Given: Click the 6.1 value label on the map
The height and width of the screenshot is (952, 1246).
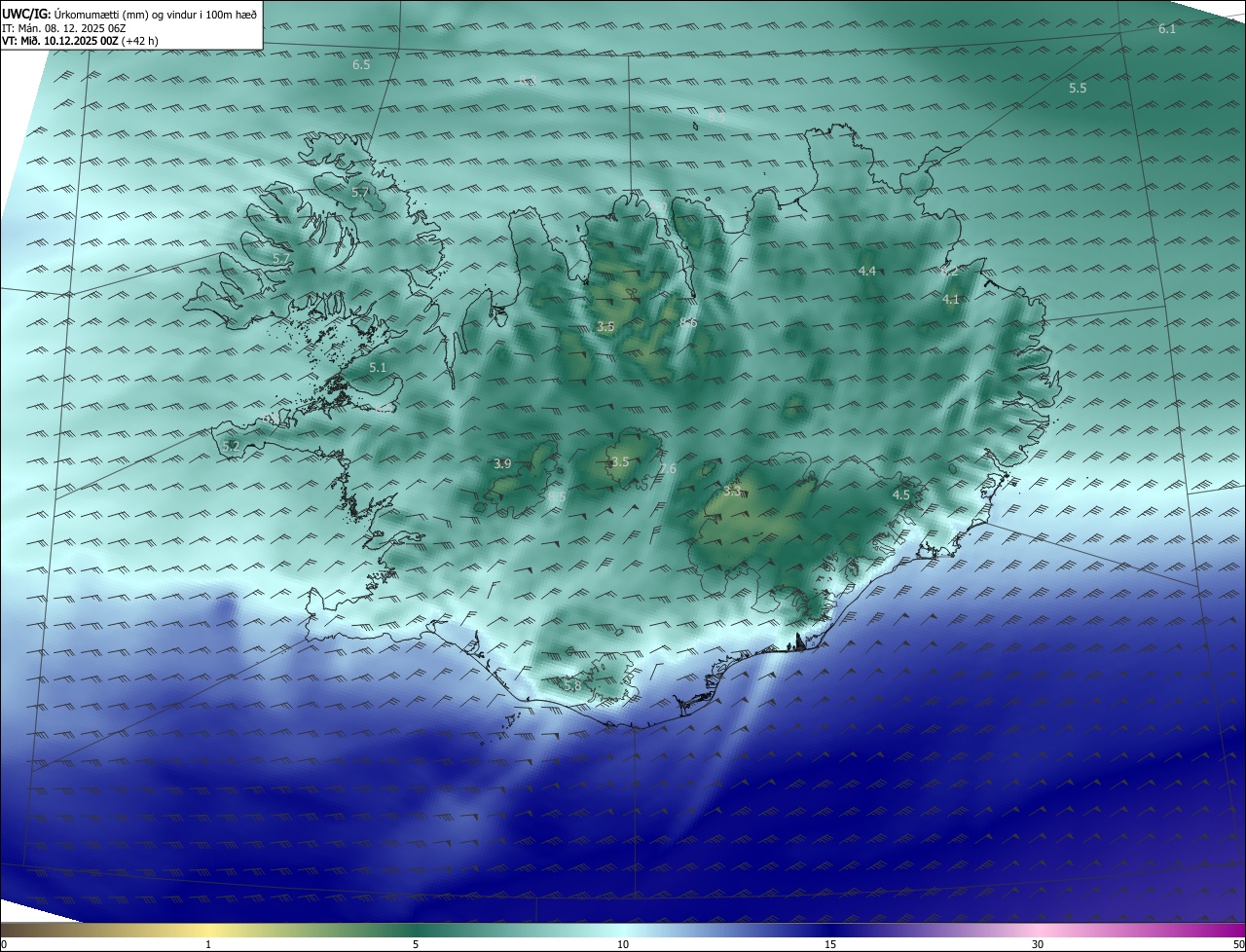Looking at the screenshot, I should (1167, 29).
